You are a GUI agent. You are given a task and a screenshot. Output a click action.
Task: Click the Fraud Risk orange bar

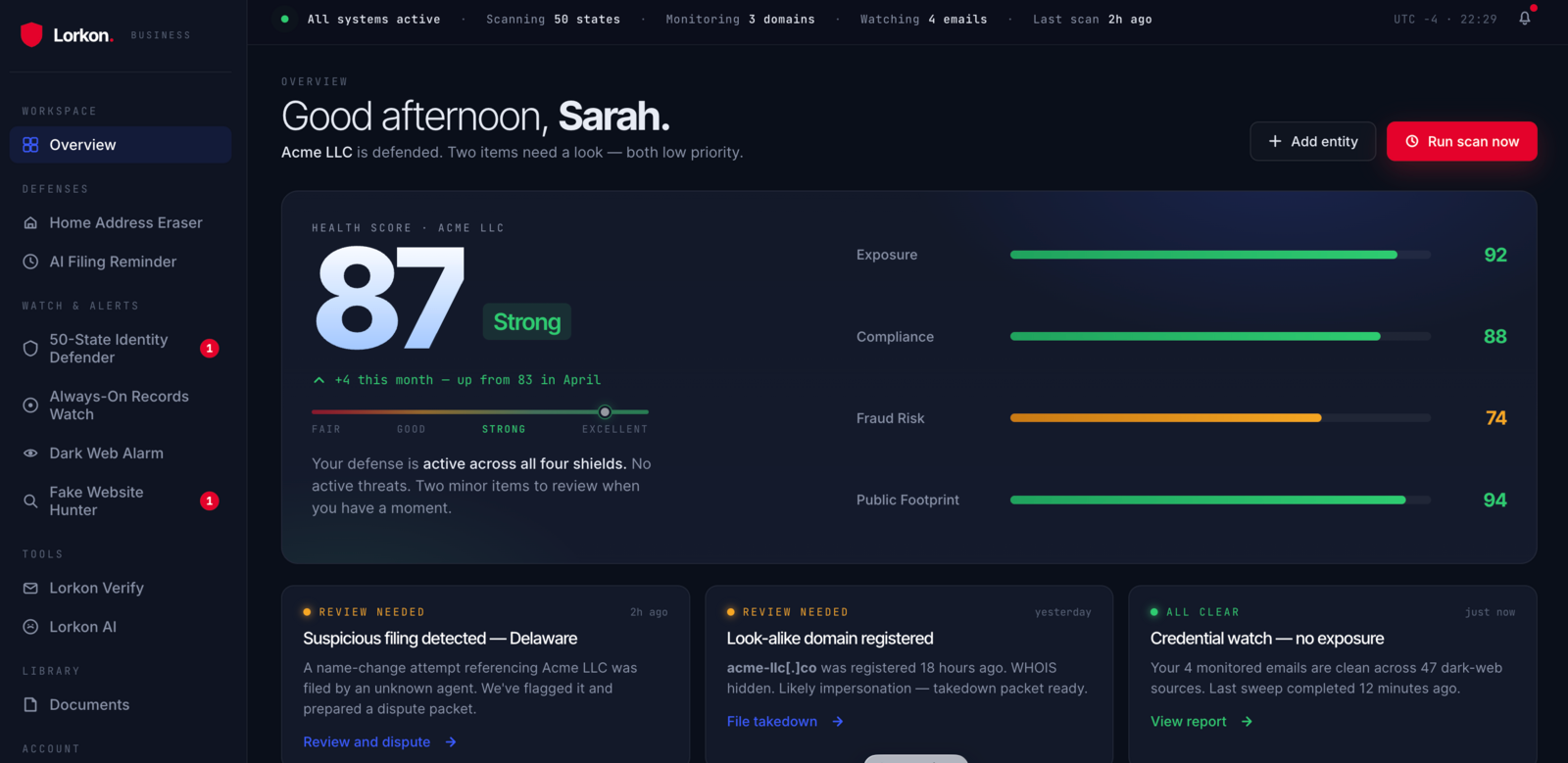tap(1165, 418)
